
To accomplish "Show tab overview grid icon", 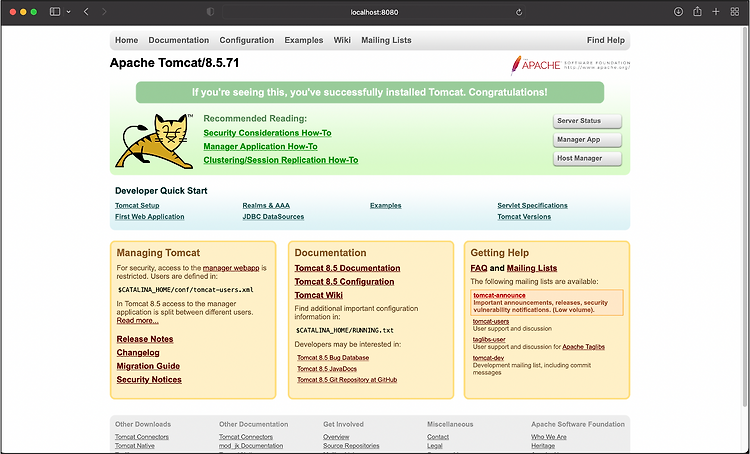I will 735,12.
